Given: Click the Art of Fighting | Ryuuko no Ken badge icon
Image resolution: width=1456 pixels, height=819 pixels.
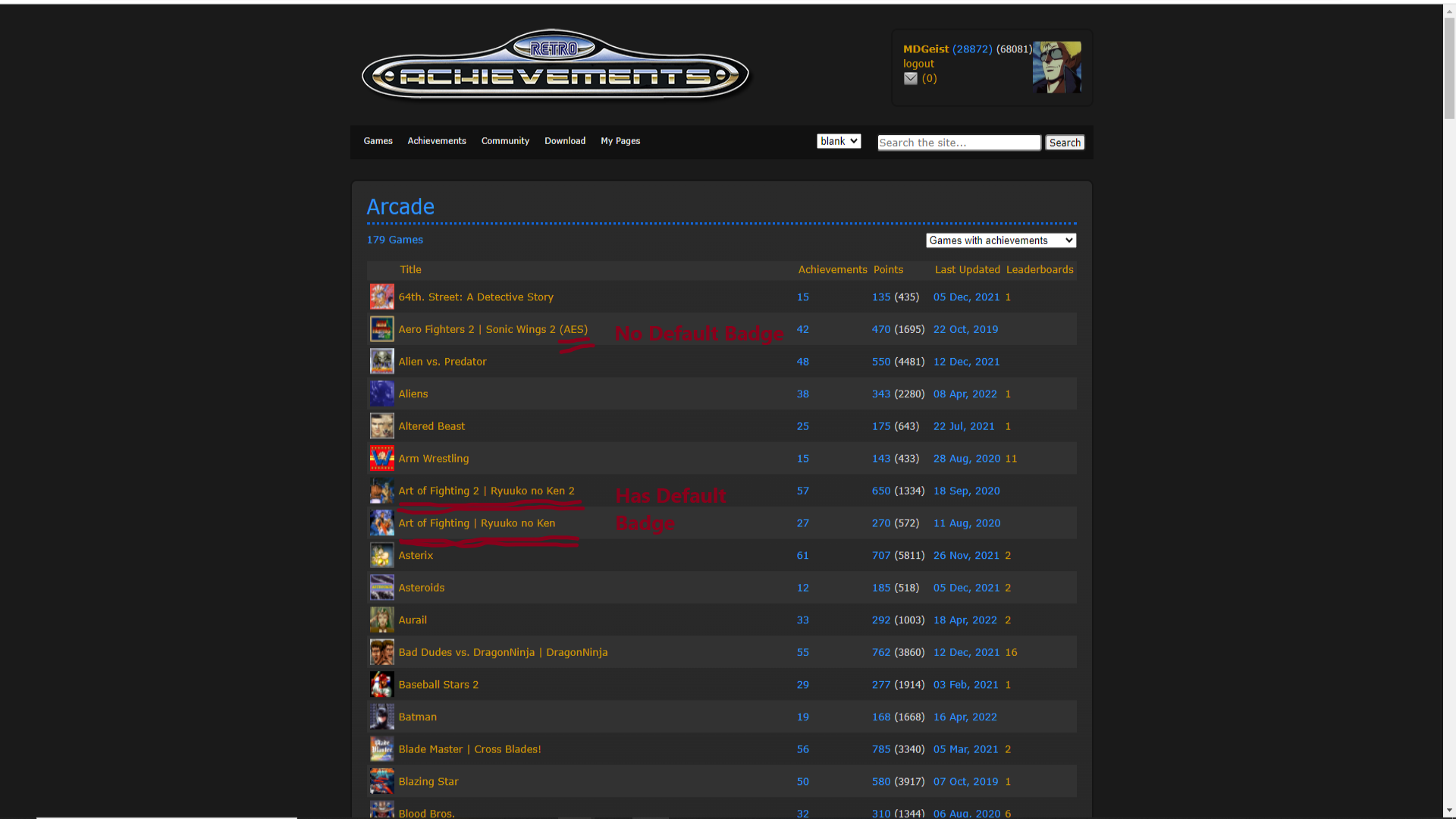Looking at the screenshot, I should pos(381,523).
